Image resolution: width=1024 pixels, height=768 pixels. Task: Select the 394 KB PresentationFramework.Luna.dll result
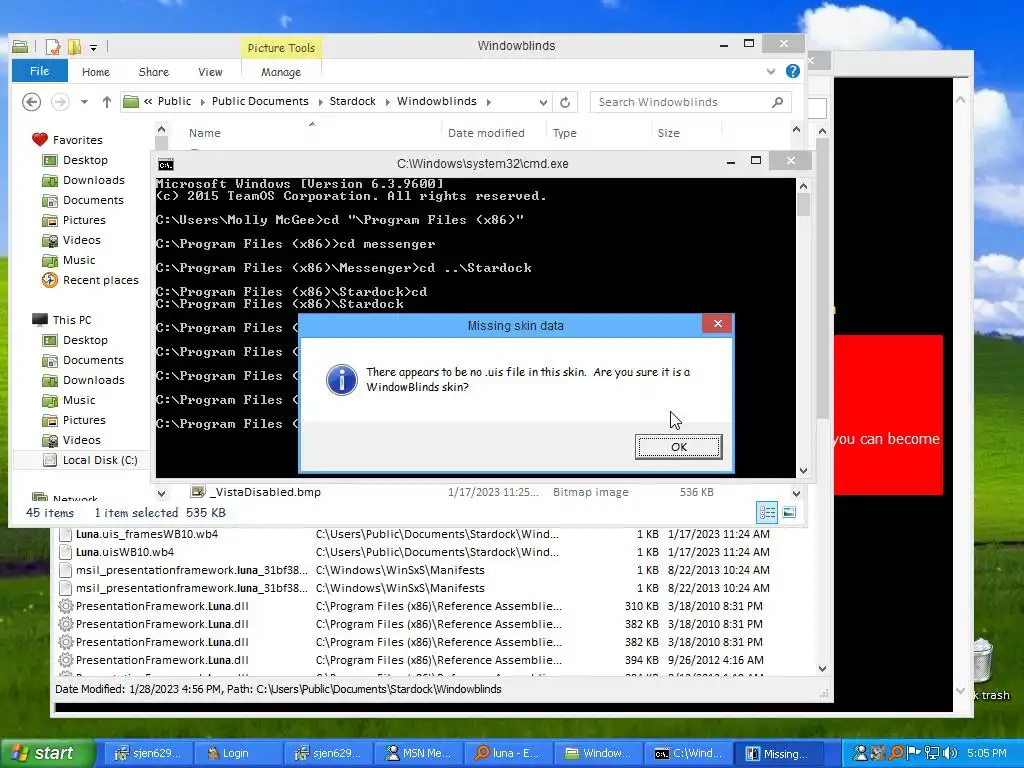point(162,660)
